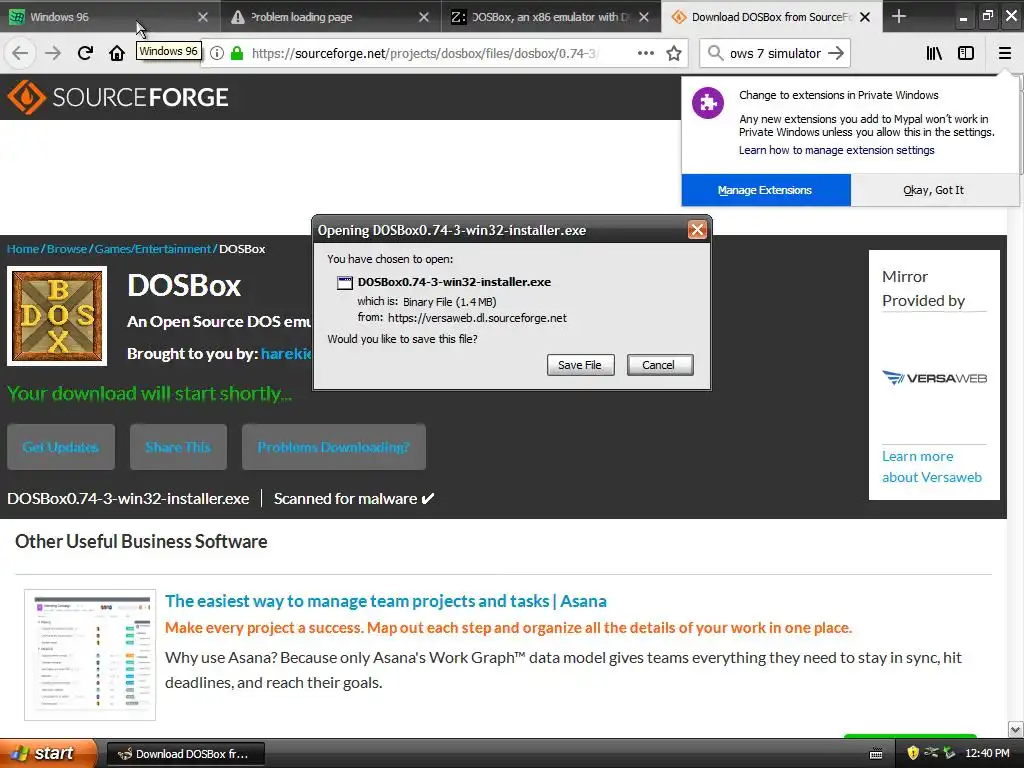Click the Download DOSBox taskbar item
The image size is (1024, 768).
pyautogui.click(x=185, y=754)
